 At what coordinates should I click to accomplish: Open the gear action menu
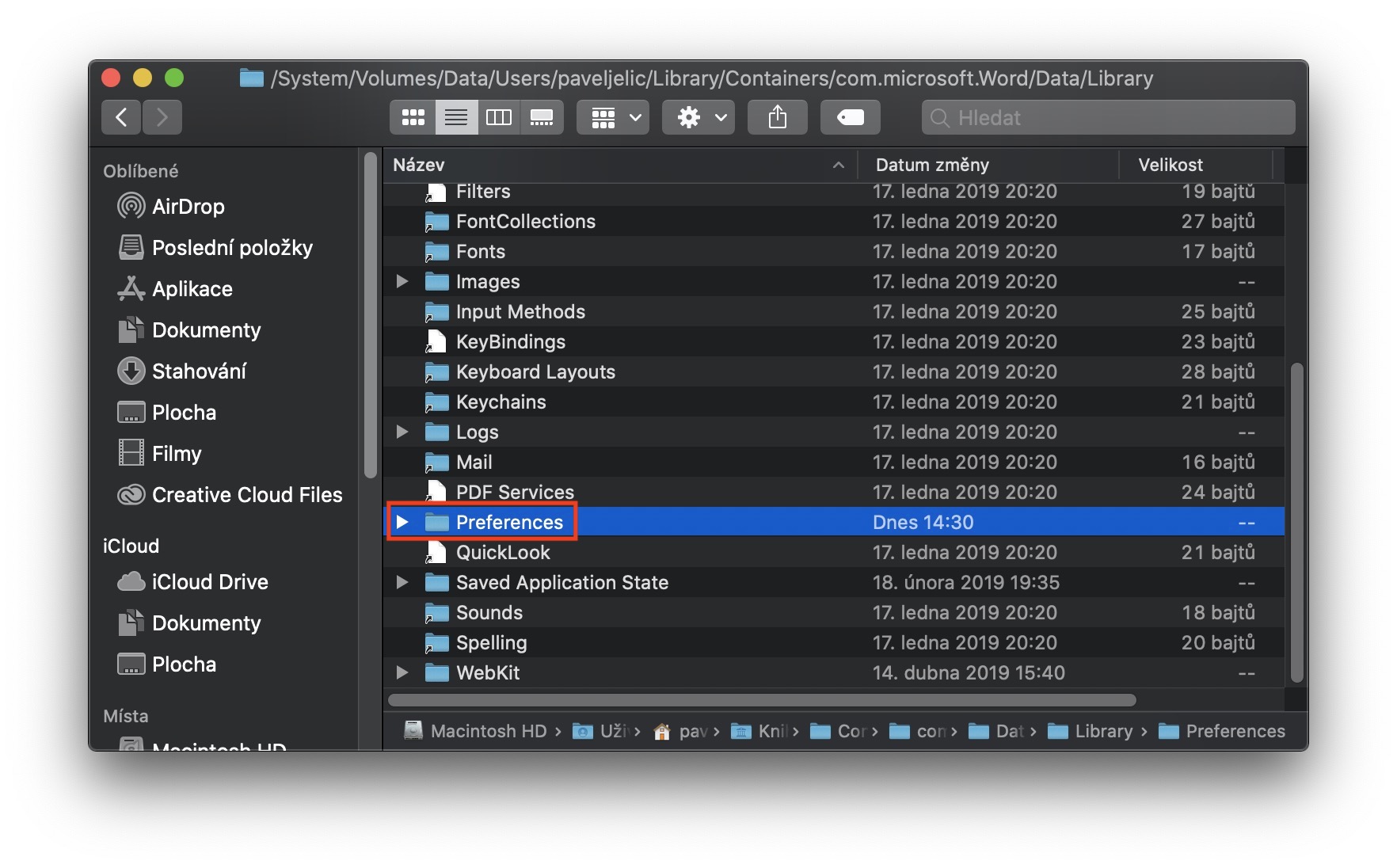(698, 117)
